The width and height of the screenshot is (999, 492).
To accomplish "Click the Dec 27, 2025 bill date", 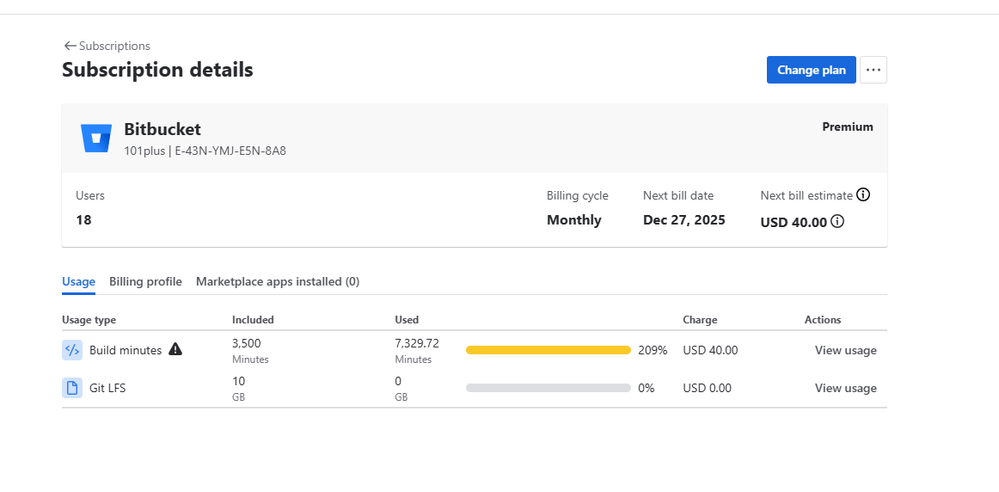I will pos(684,220).
